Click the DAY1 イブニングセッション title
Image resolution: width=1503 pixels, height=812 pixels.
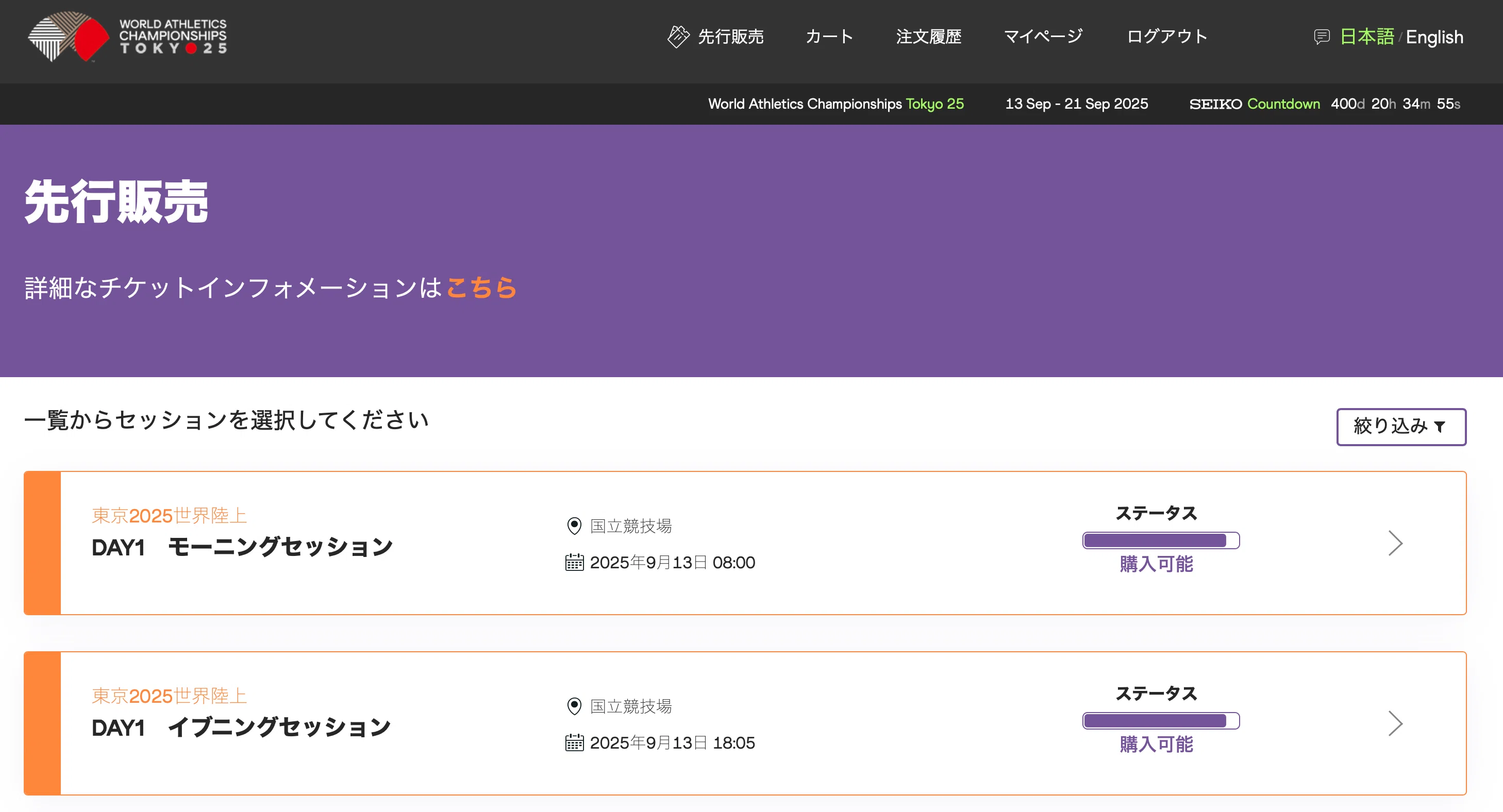point(241,728)
